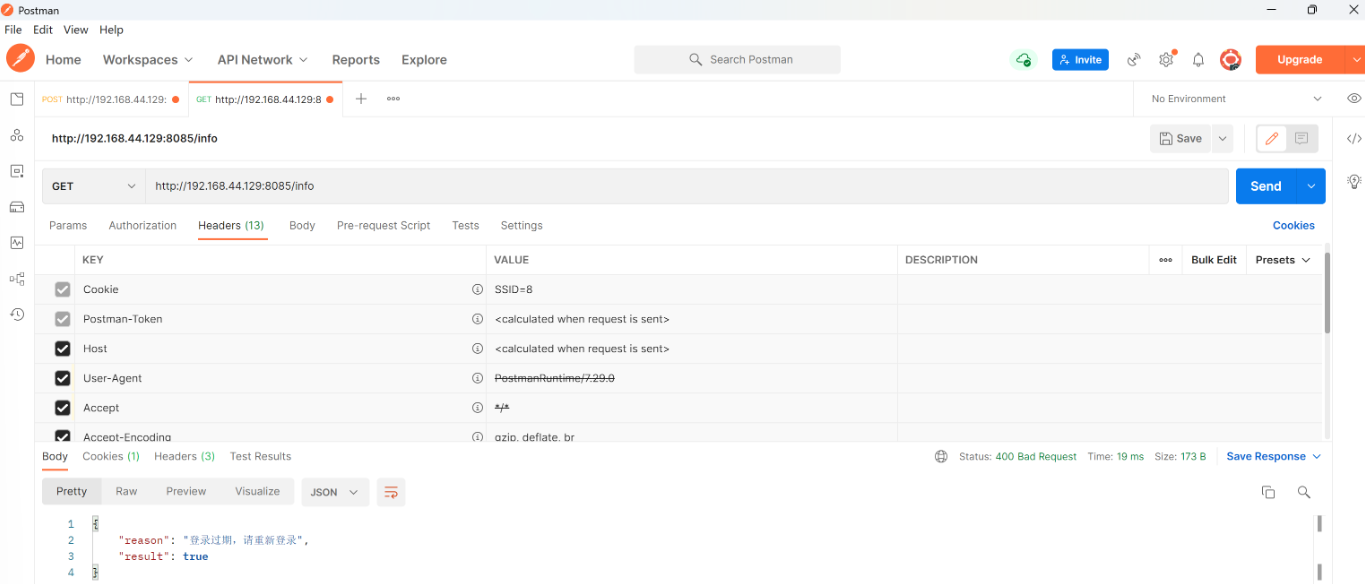Image resolution: width=1365 pixels, height=584 pixels.
Task: Click info icon in User-Agent row
Action: click(477, 378)
